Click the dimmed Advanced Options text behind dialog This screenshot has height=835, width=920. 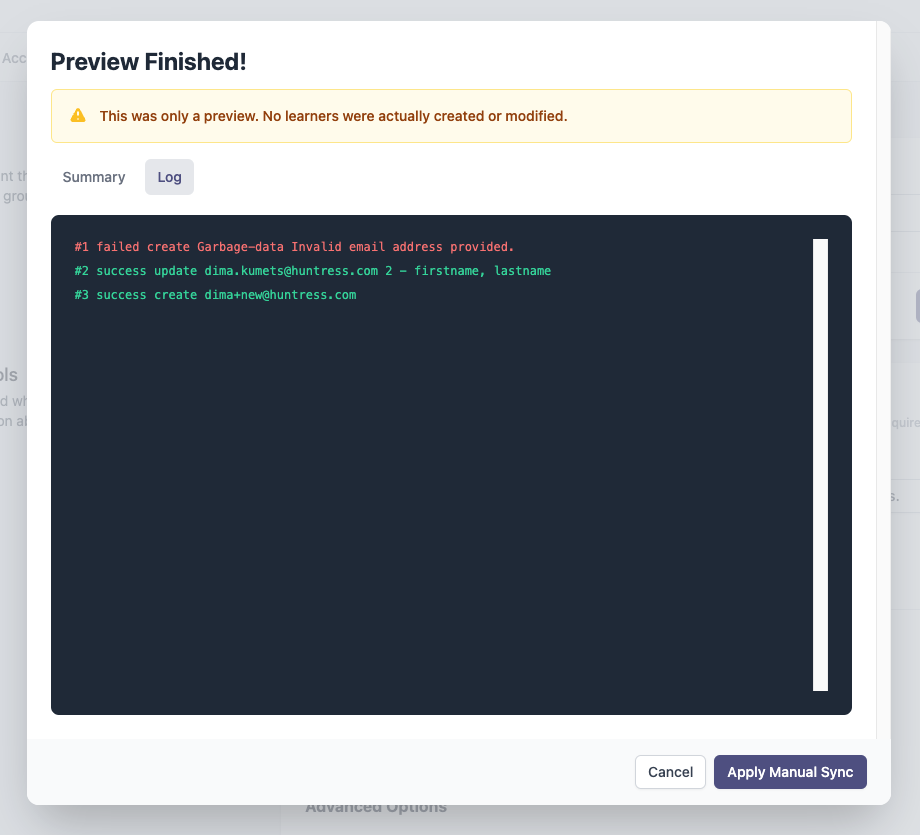tap(376, 809)
